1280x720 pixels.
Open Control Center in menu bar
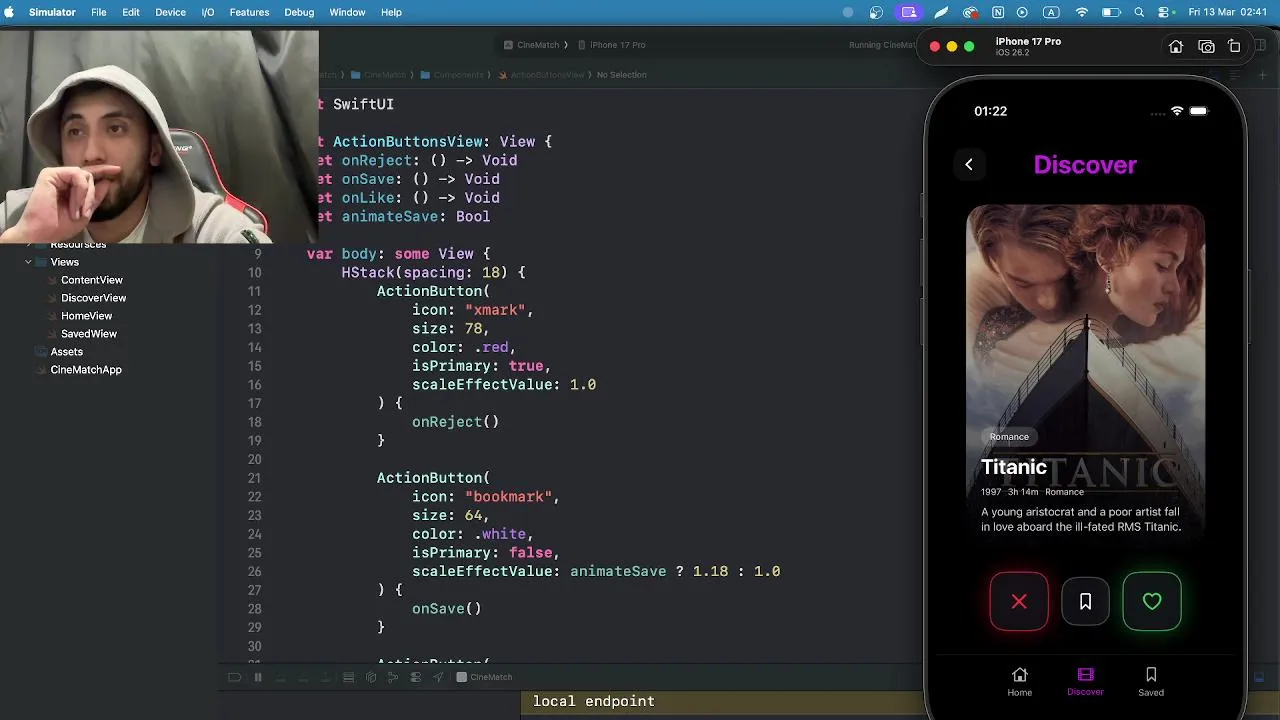[1164, 12]
